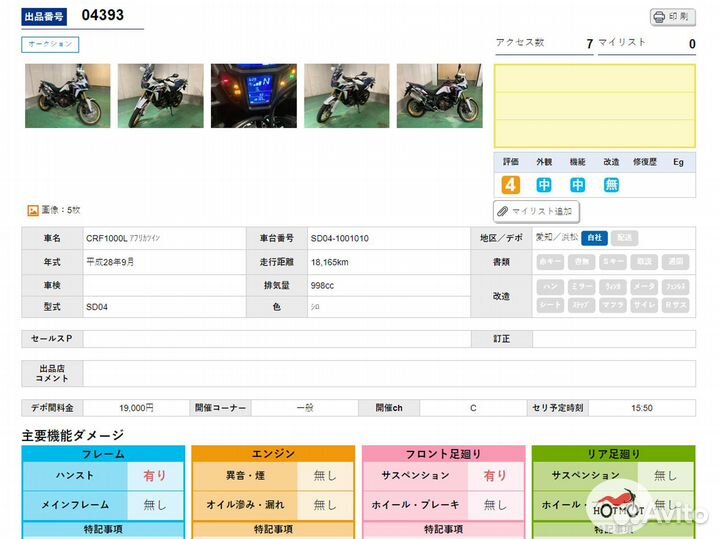View the instrument dashboard photo thumbnail
Screen dimensions: 720x539
[253, 96]
